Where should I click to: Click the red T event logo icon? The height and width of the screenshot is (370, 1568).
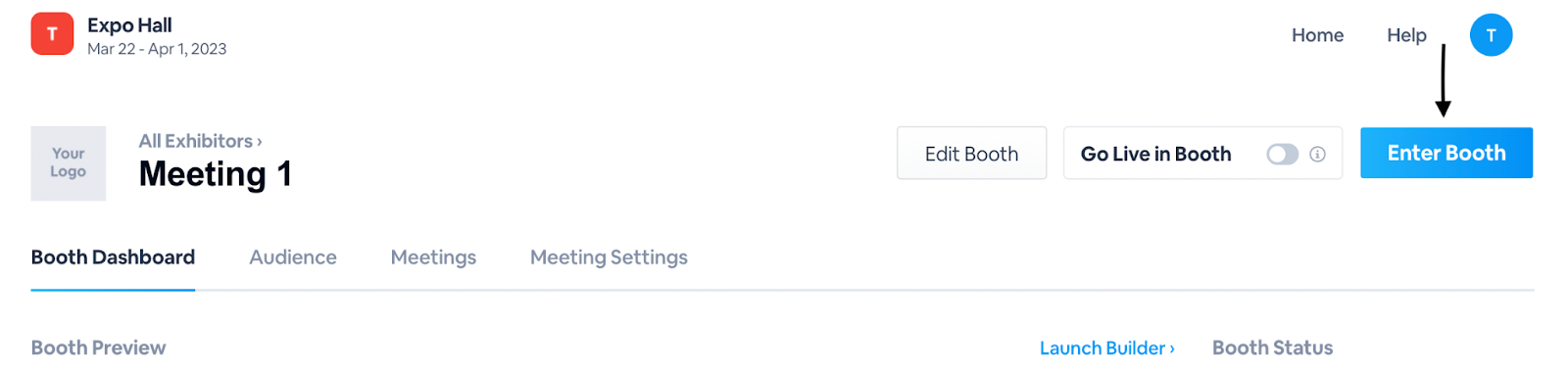coord(52,34)
